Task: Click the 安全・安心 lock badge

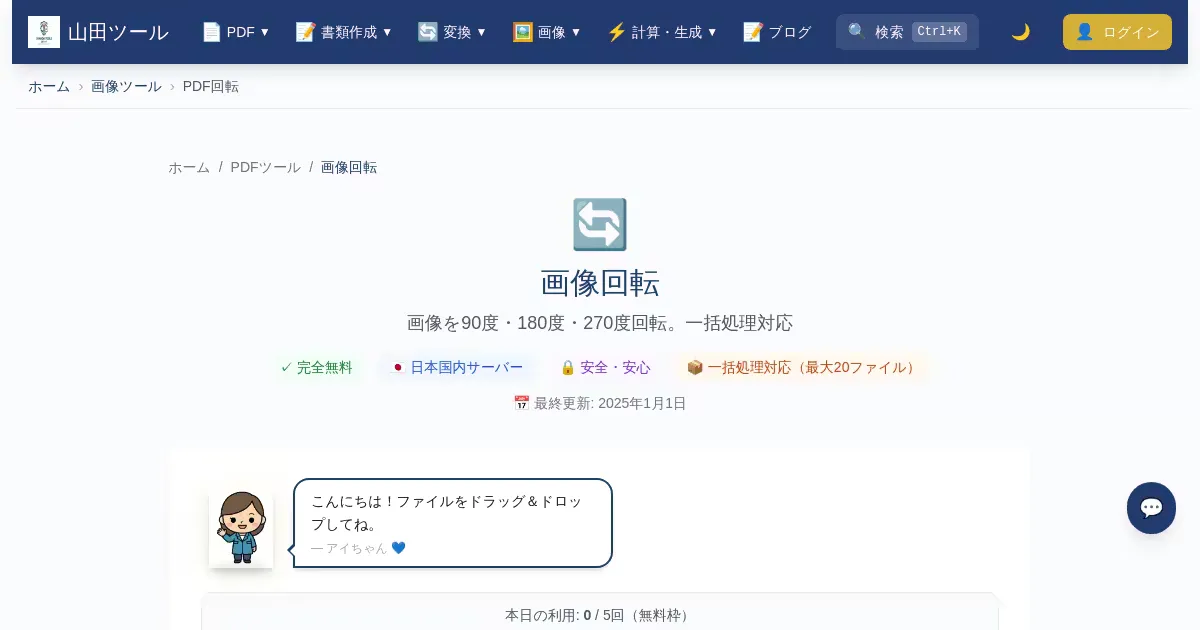Action: [x=605, y=367]
